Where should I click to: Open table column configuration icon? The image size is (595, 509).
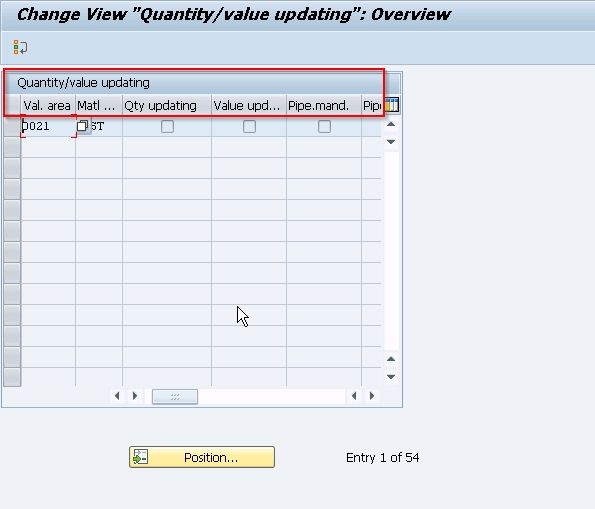coord(392,105)
